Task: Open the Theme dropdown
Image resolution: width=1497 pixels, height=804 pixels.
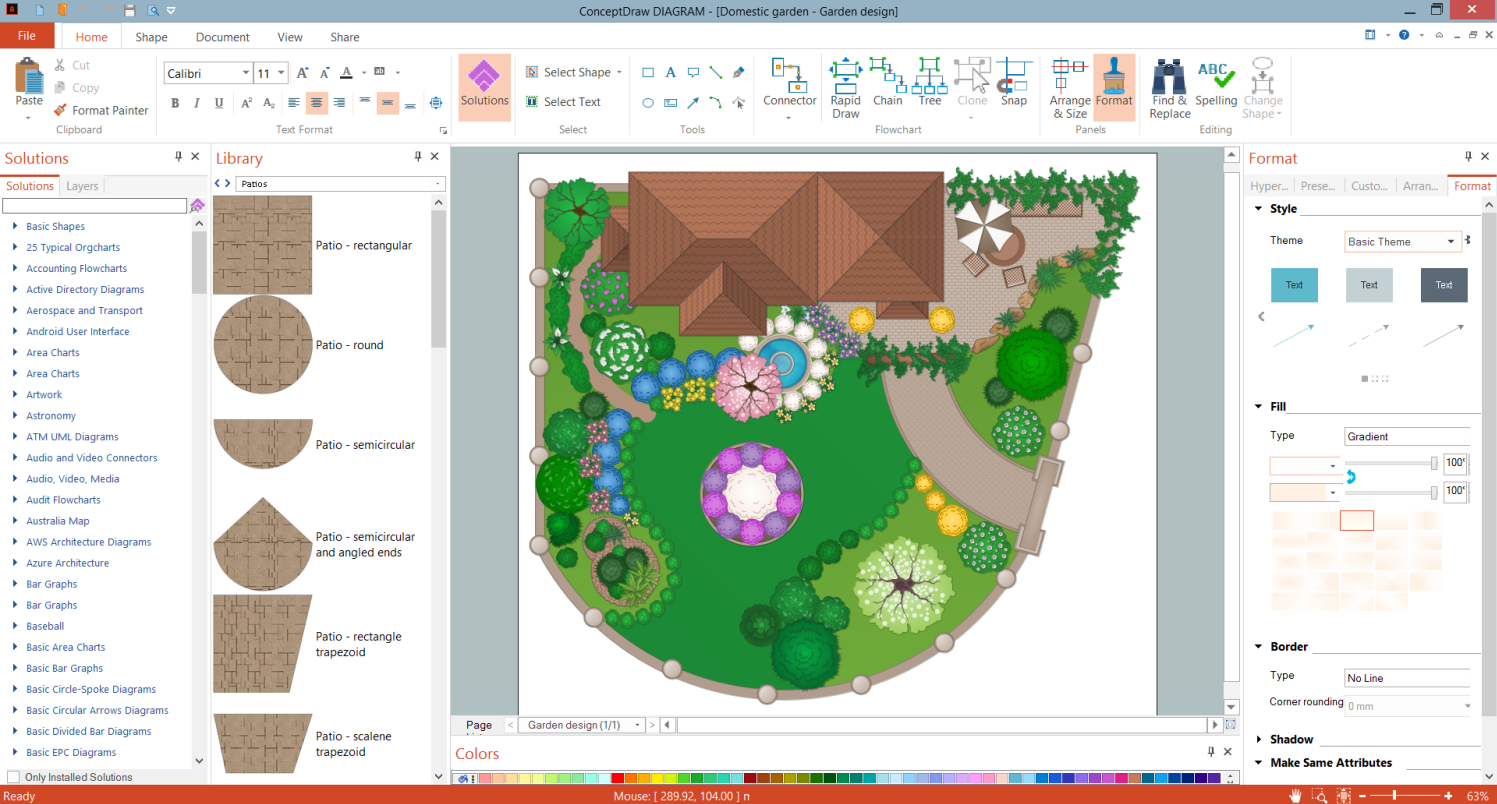Action: click(1452, 242)
